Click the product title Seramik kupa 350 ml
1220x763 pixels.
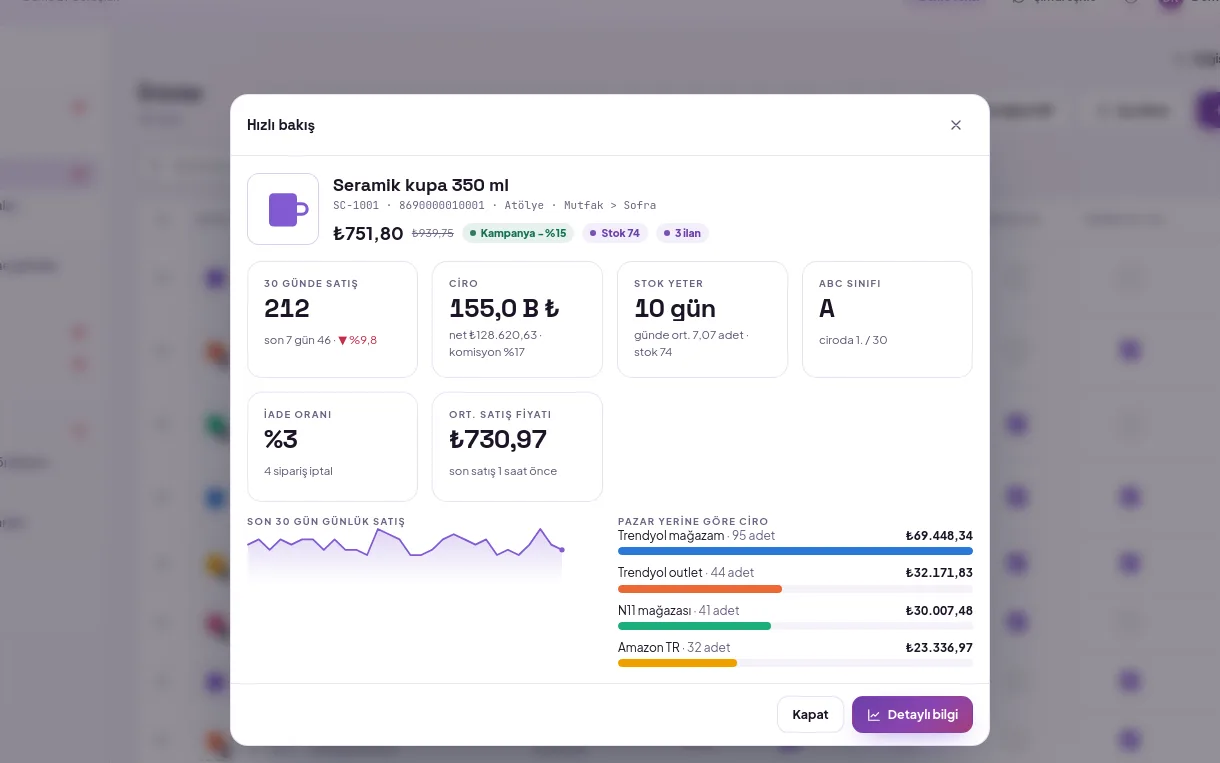421,185
